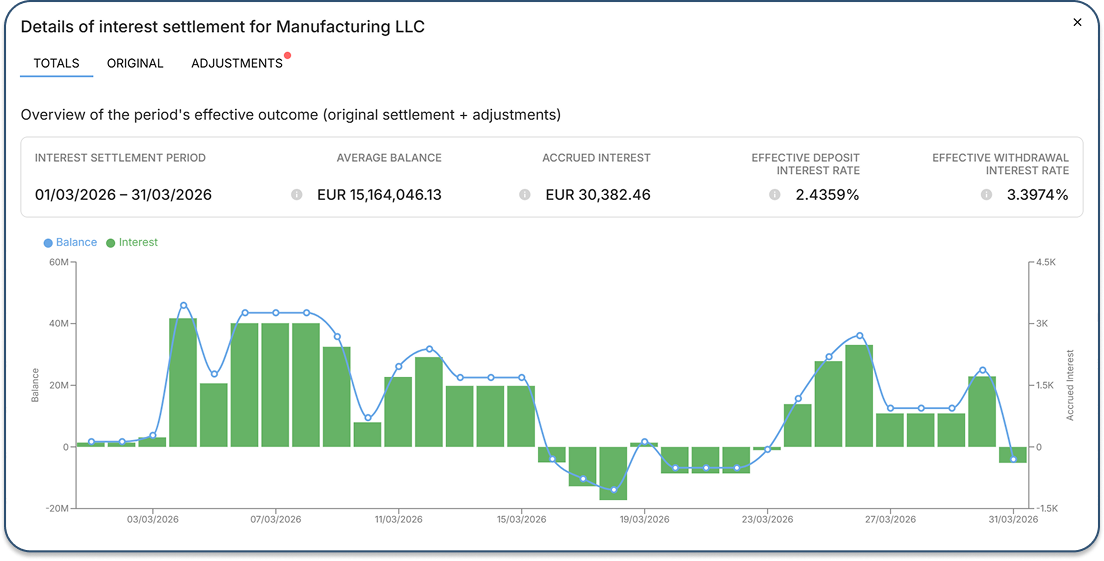
Task: Click info icon next to 3.3974% withdrawal rate
Action: [x=986, y=194]
